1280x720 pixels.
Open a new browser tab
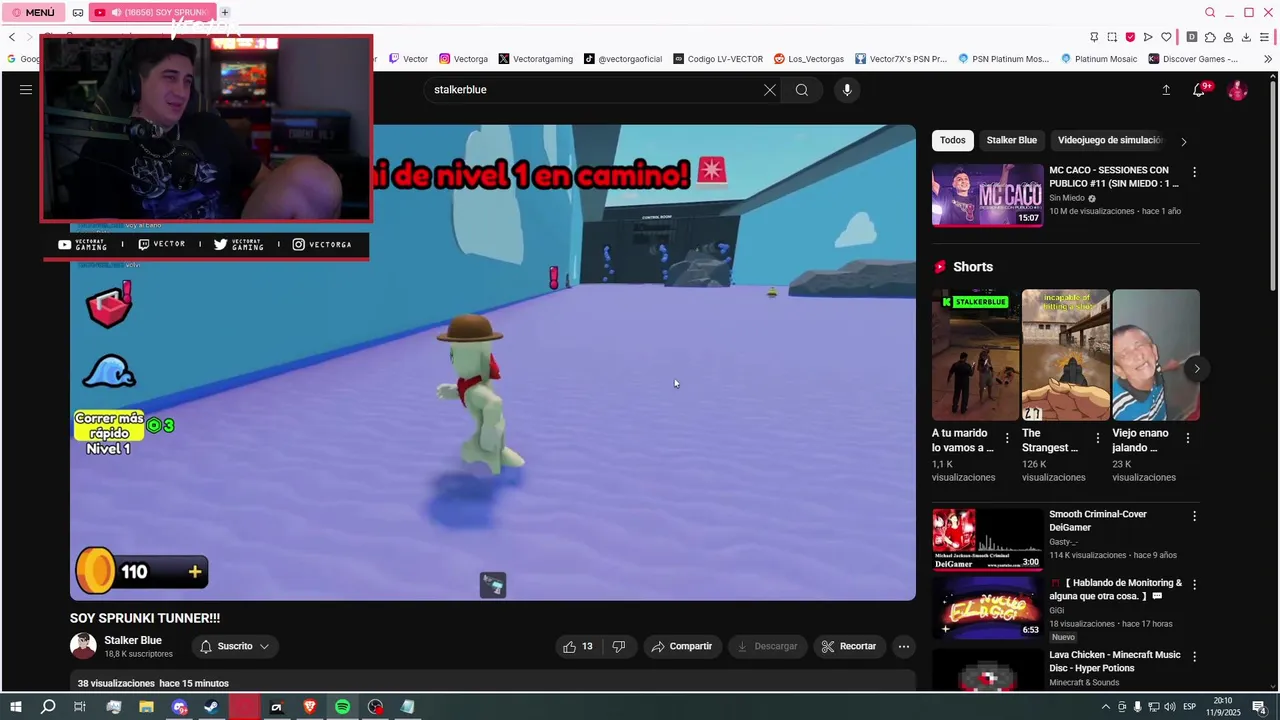(x=225, y=12)
